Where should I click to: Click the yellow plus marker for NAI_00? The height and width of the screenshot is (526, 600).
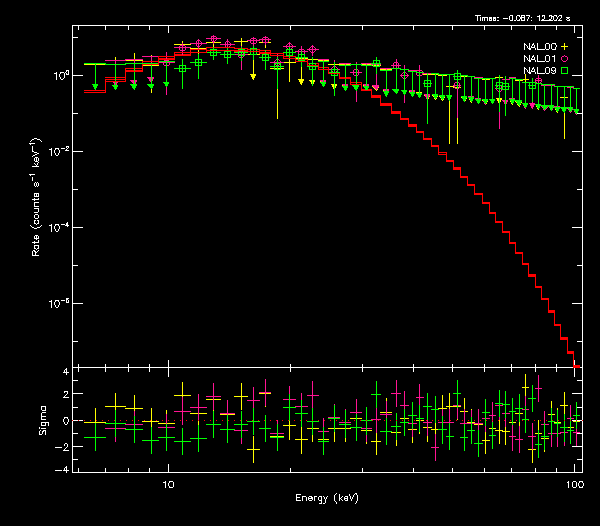point(564,47)
